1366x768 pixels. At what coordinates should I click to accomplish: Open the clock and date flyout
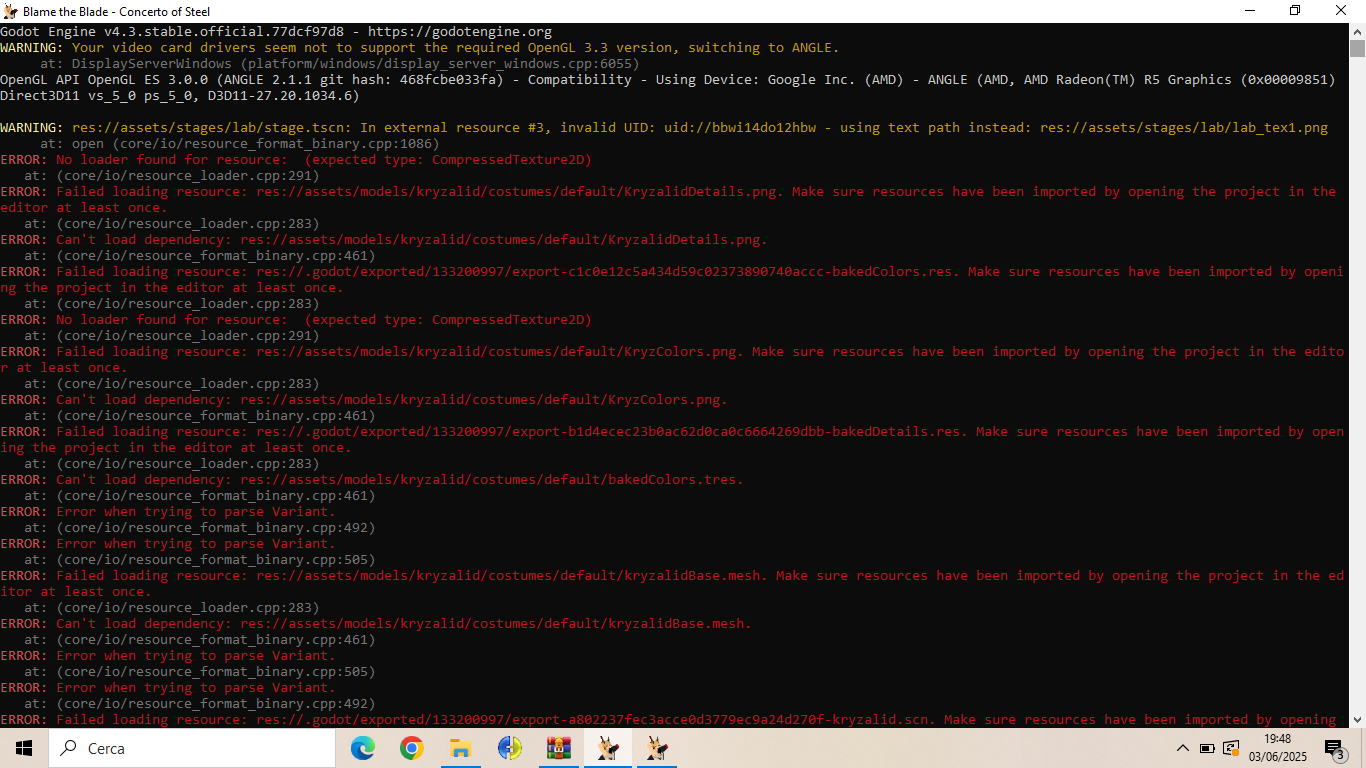pyautogui.click(x=1278, y=748)
